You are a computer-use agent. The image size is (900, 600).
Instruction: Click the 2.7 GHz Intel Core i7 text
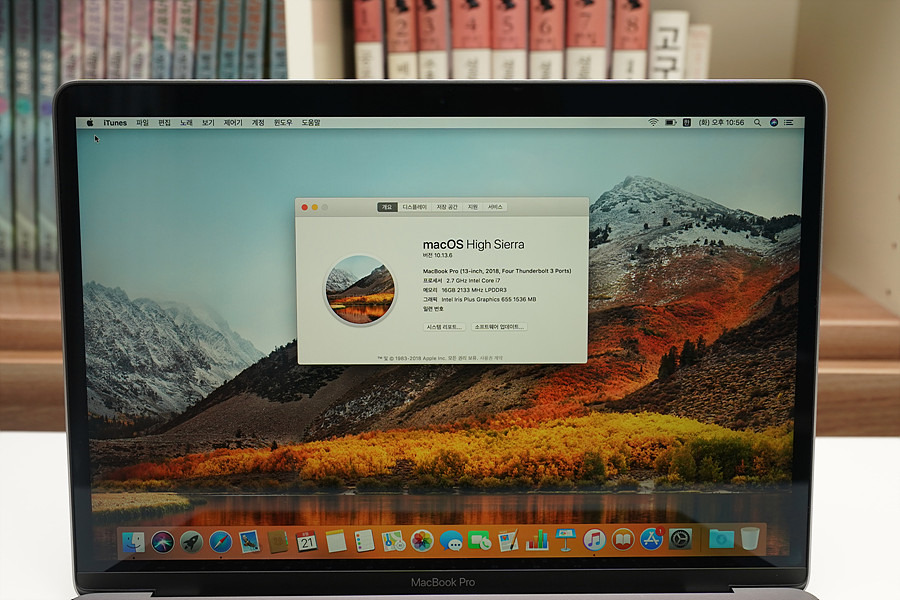[x=473, y=280]
